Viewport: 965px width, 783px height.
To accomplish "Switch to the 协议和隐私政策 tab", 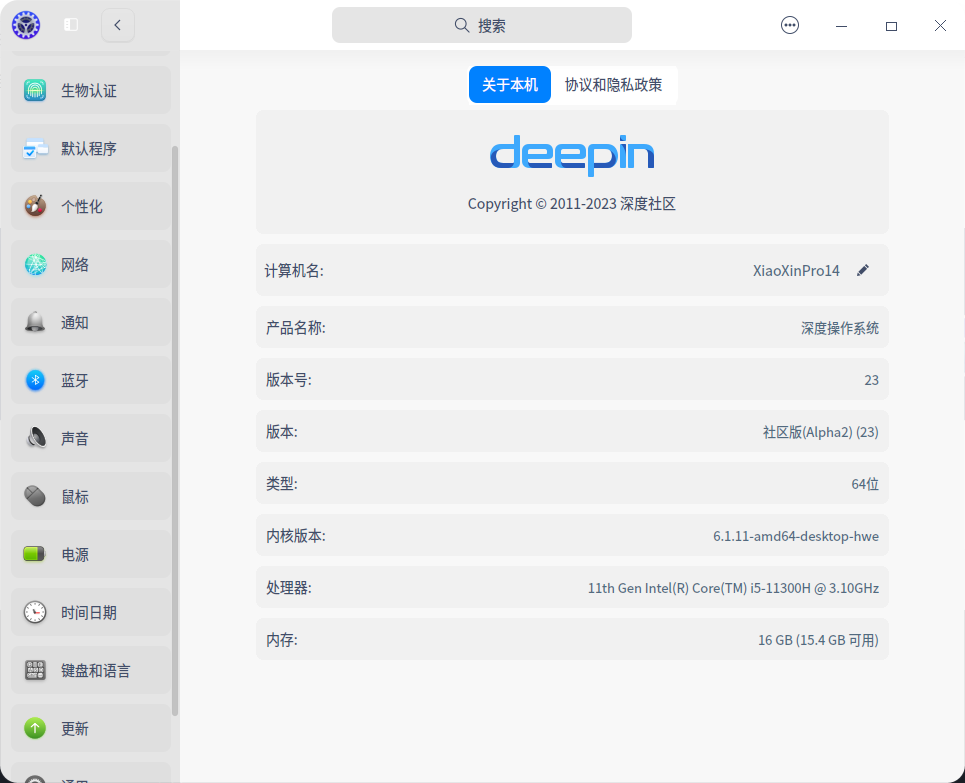I will tap(614, 84).
